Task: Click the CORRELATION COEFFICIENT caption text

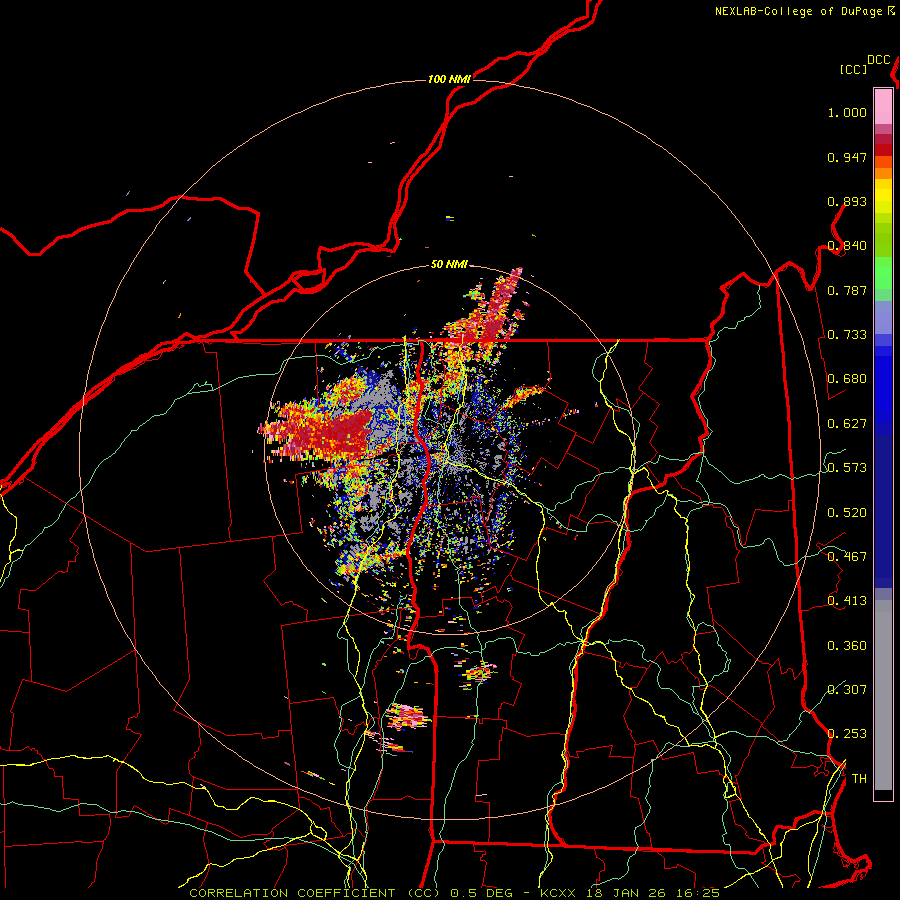Action: 292,893
